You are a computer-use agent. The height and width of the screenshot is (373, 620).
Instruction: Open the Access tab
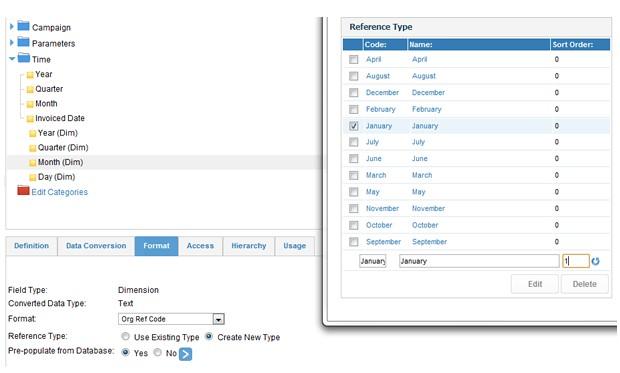point(200,246)
